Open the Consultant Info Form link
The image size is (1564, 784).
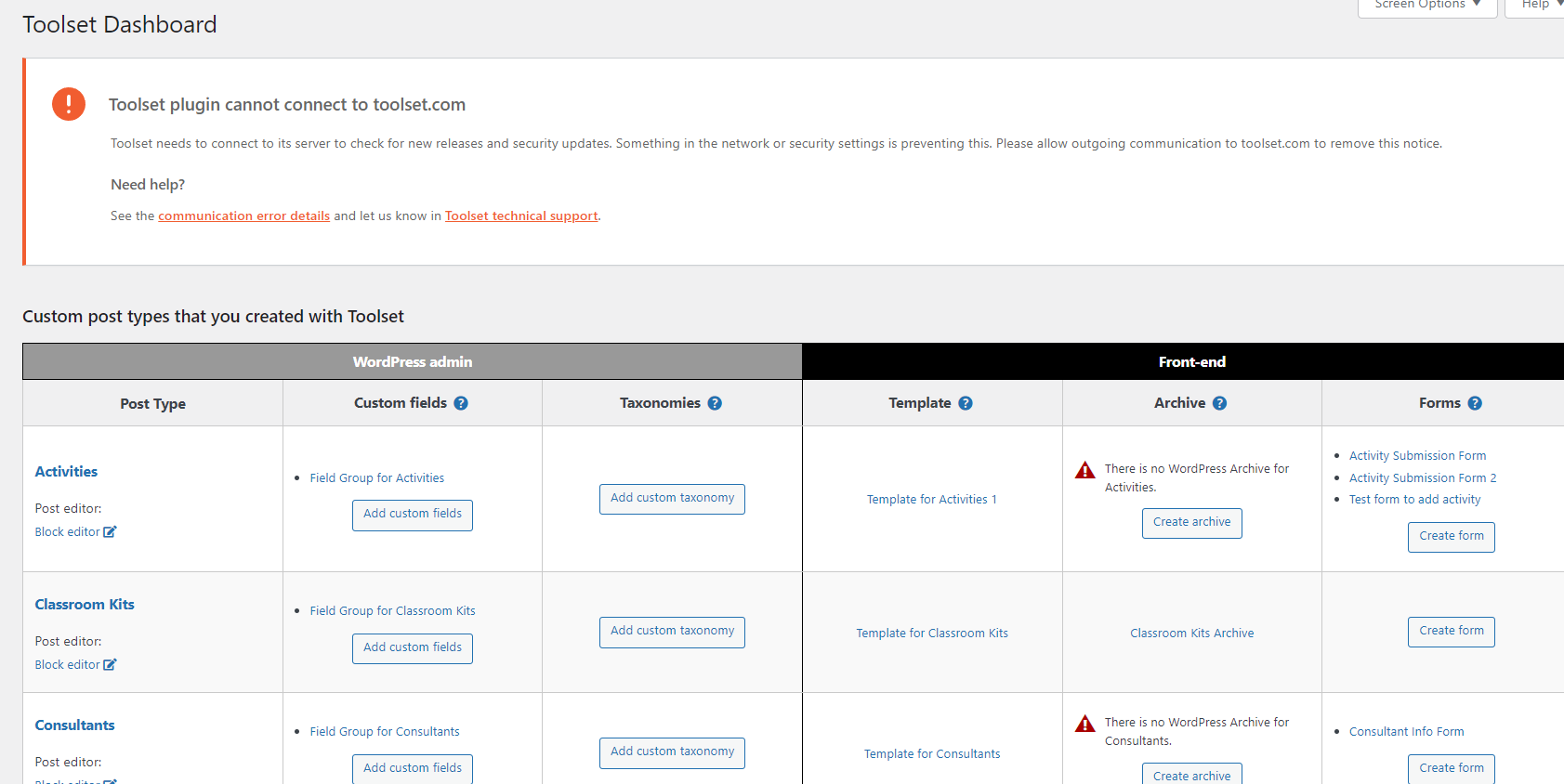tap(1407, 732)
